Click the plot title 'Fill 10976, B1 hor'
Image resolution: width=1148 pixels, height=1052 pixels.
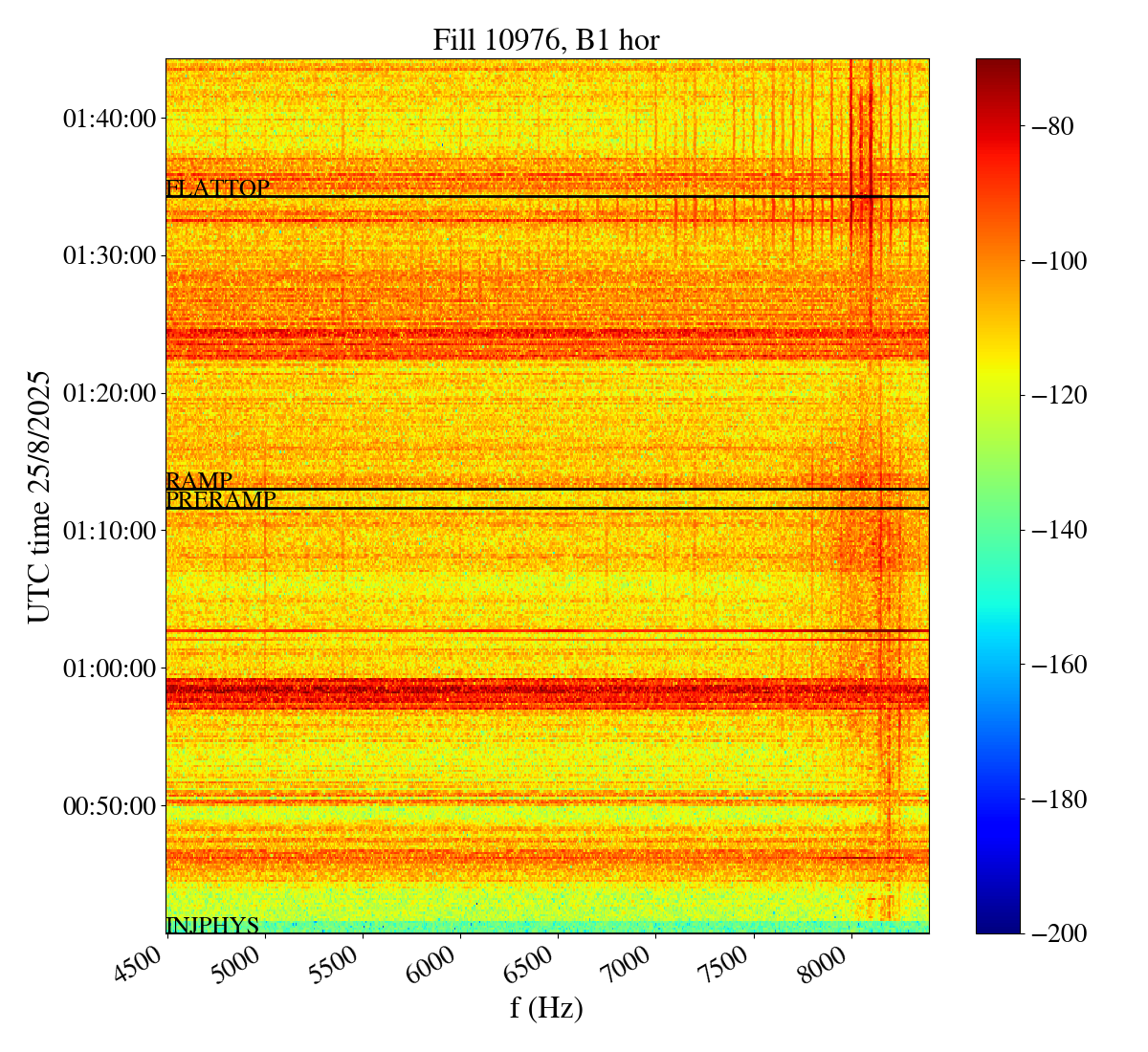coord(546,40)
